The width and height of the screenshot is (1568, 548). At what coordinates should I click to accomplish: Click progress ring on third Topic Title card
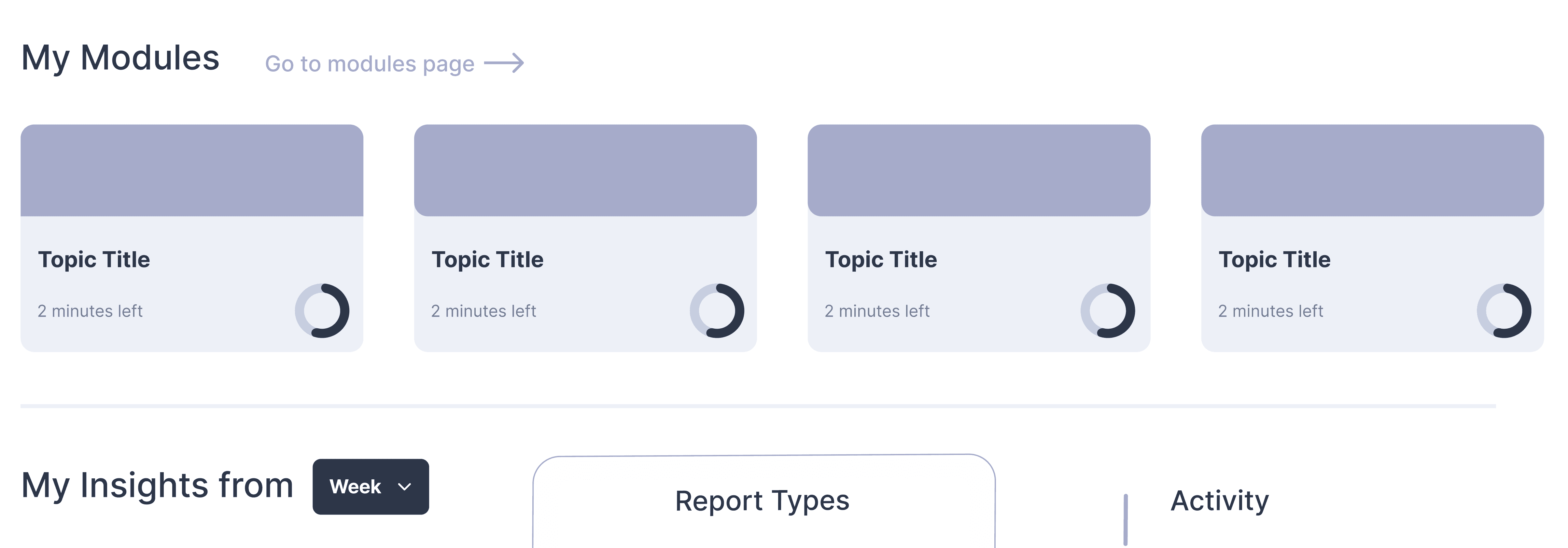(x=1107, y=311)
